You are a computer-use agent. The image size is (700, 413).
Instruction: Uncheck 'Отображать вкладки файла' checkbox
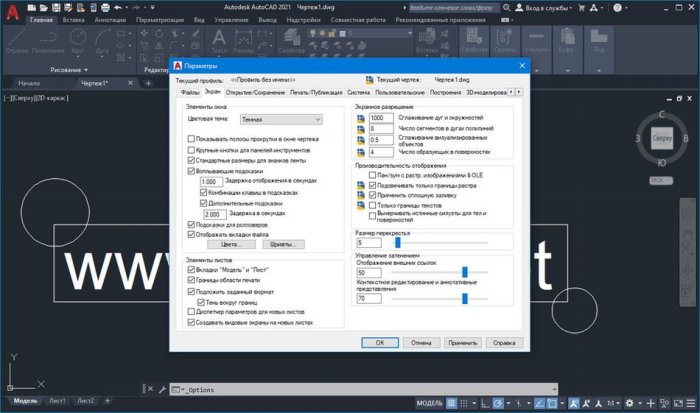(191, 234)
